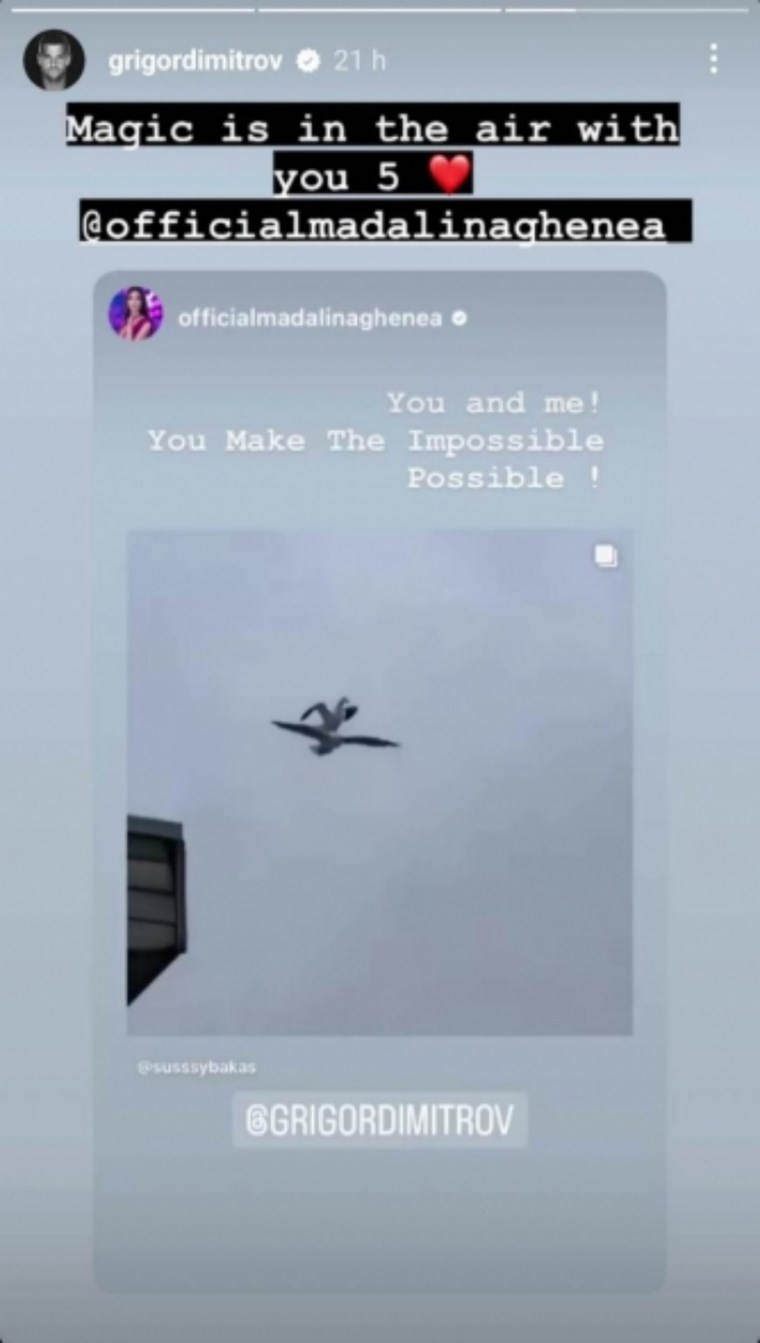Tap 'You Make The Impossible Possible' text
760x1343 pixels.
(x=376, y=459)
